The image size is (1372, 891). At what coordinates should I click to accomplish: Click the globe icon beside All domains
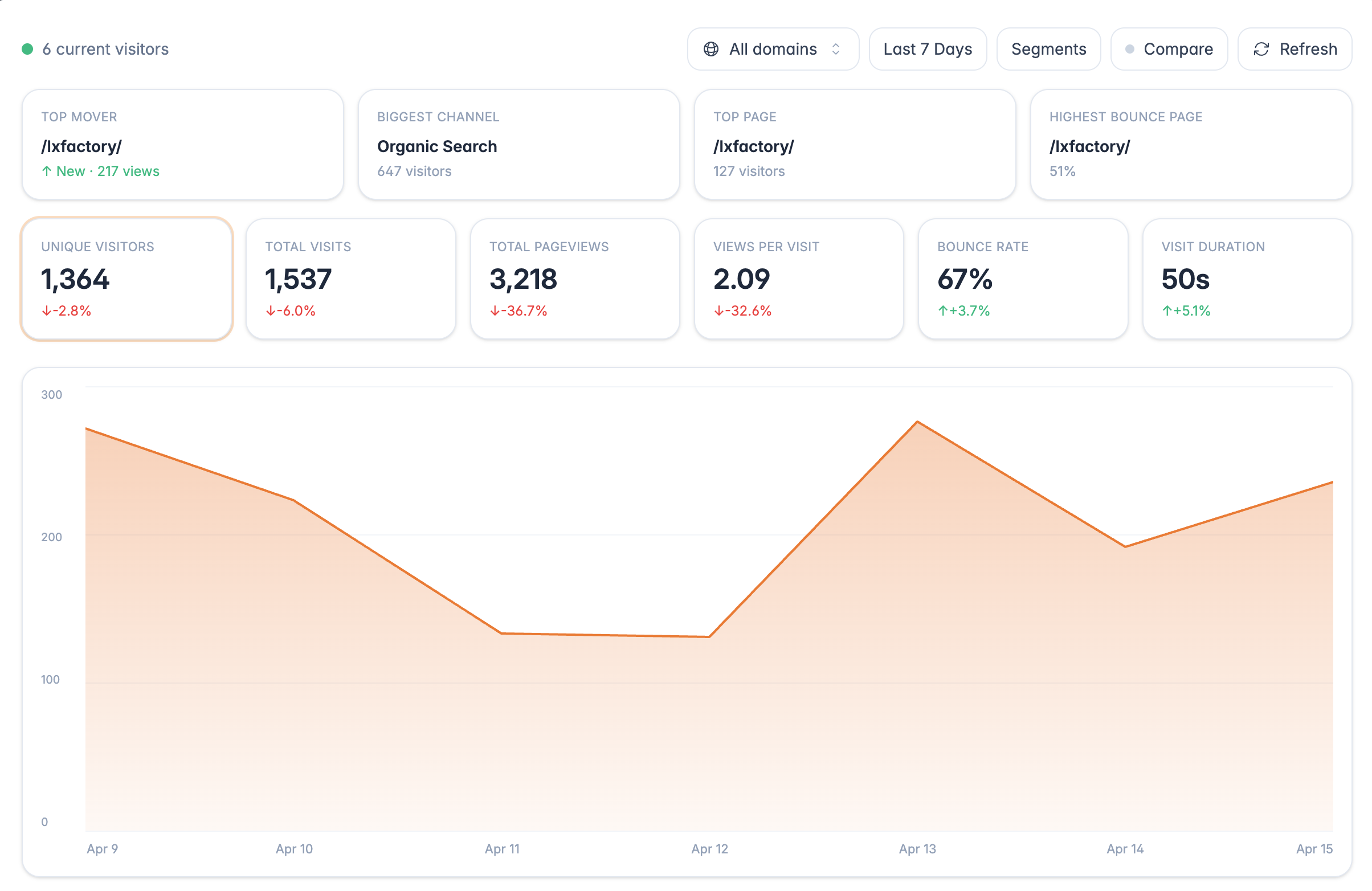(x=711, y=49)
